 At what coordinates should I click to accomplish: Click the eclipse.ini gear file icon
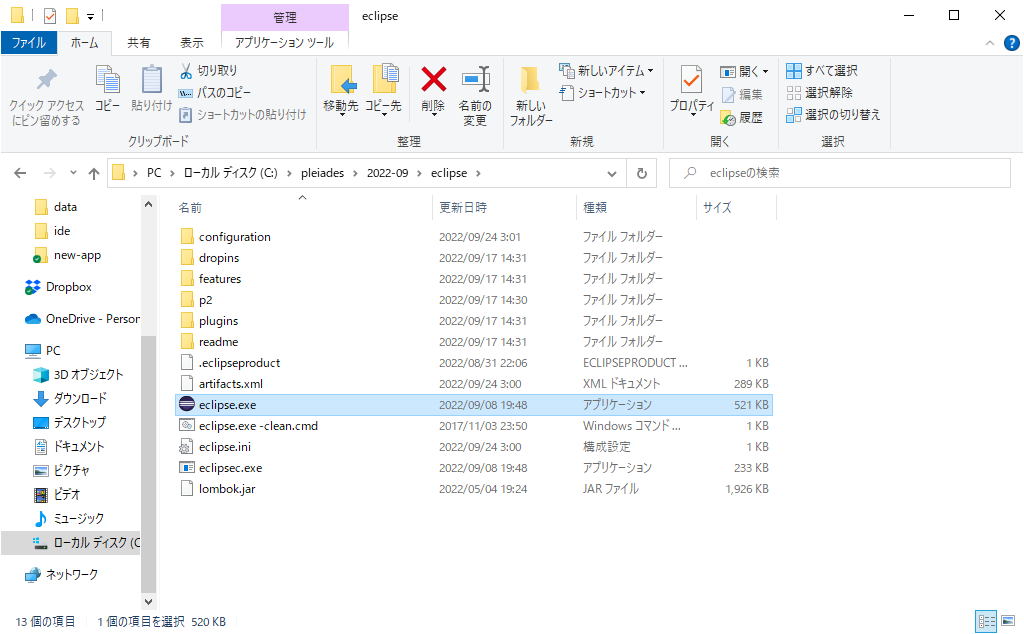click(187, 447)
